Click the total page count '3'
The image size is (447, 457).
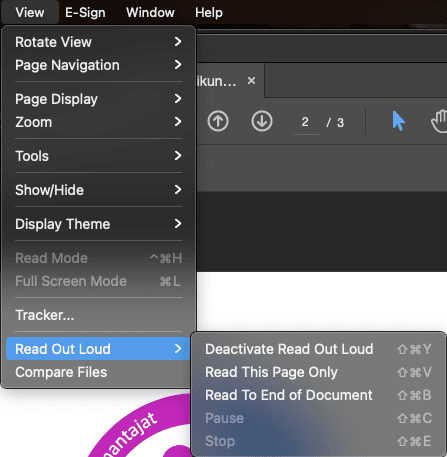click(x=340, y=123)
